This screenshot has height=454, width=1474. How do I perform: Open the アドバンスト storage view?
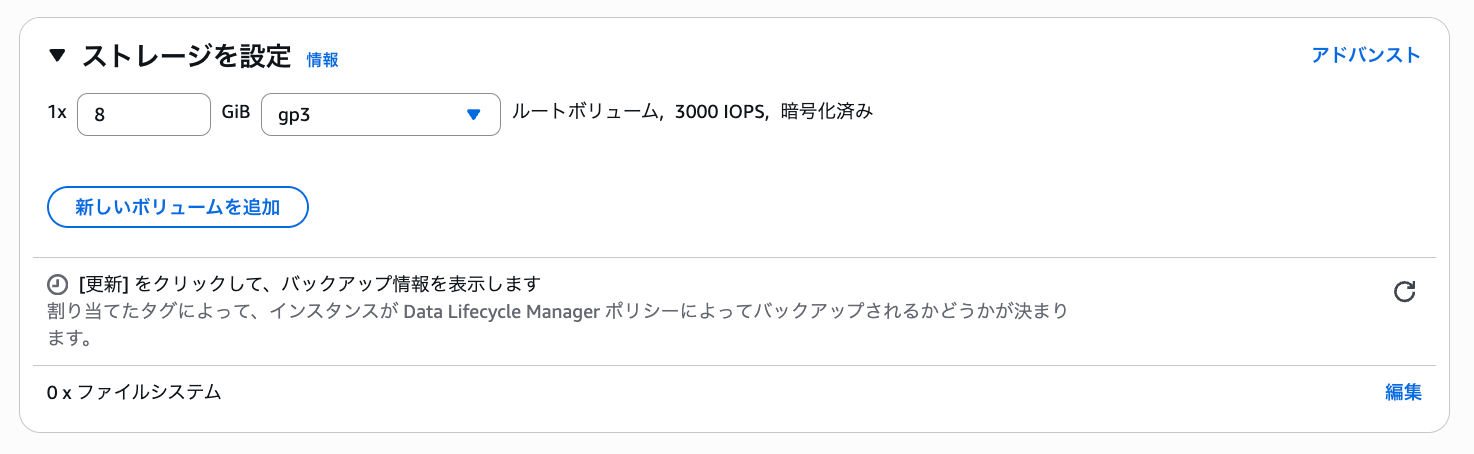[x=1366, y=56]
